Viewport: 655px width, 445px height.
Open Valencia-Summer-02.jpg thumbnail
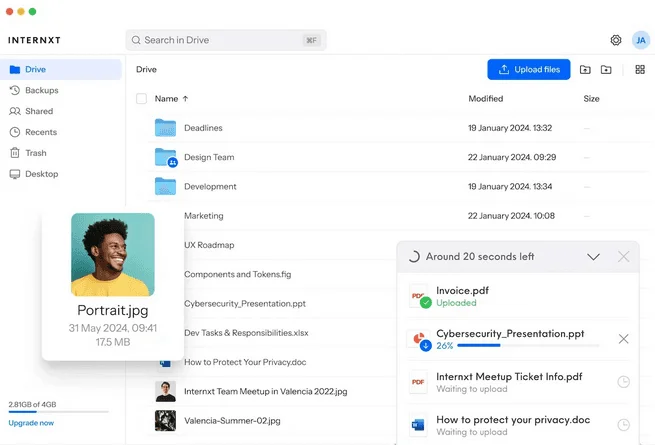click(x=165, y=421)
